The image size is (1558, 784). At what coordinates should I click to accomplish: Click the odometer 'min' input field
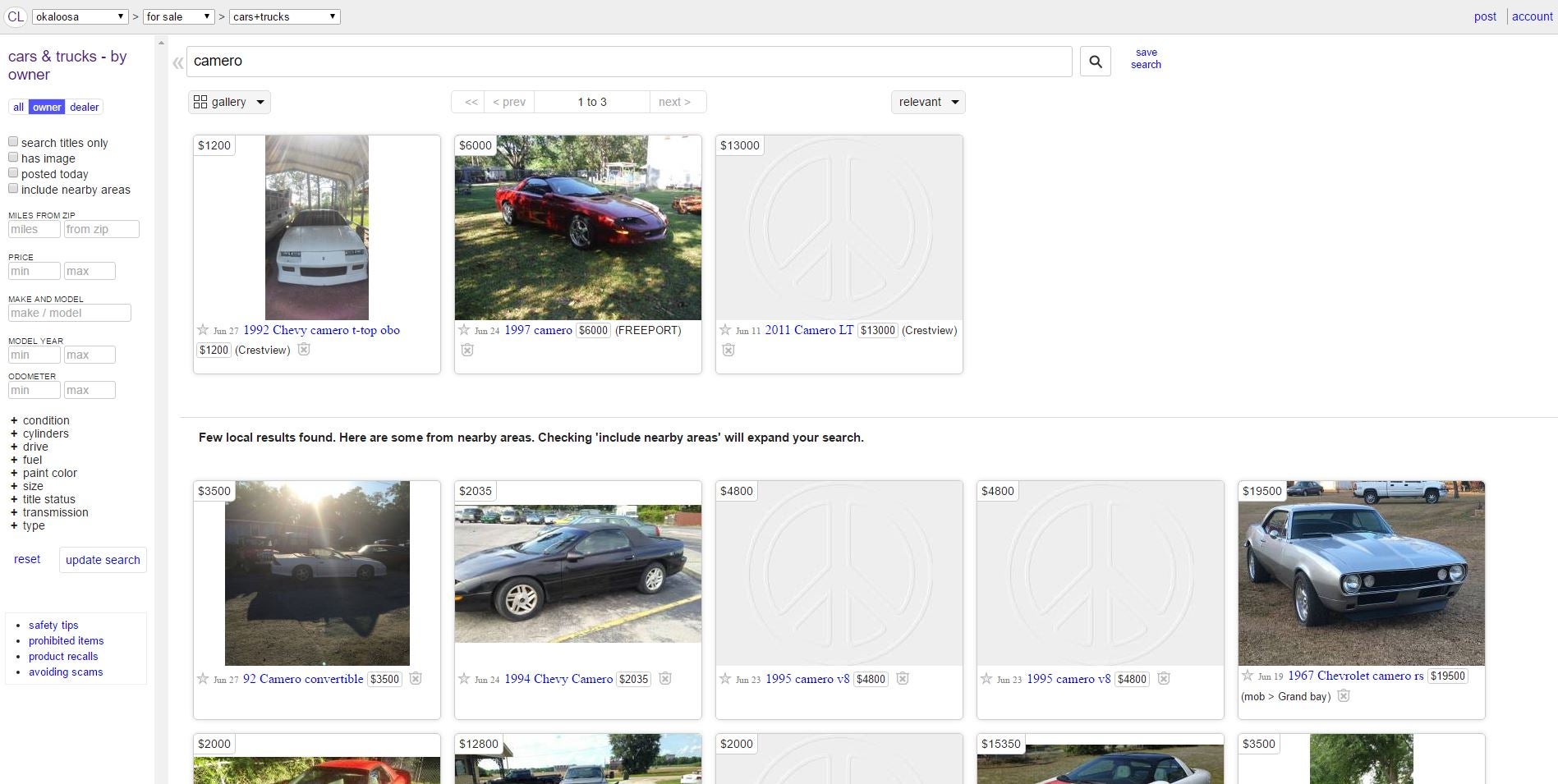click(34, 390)
